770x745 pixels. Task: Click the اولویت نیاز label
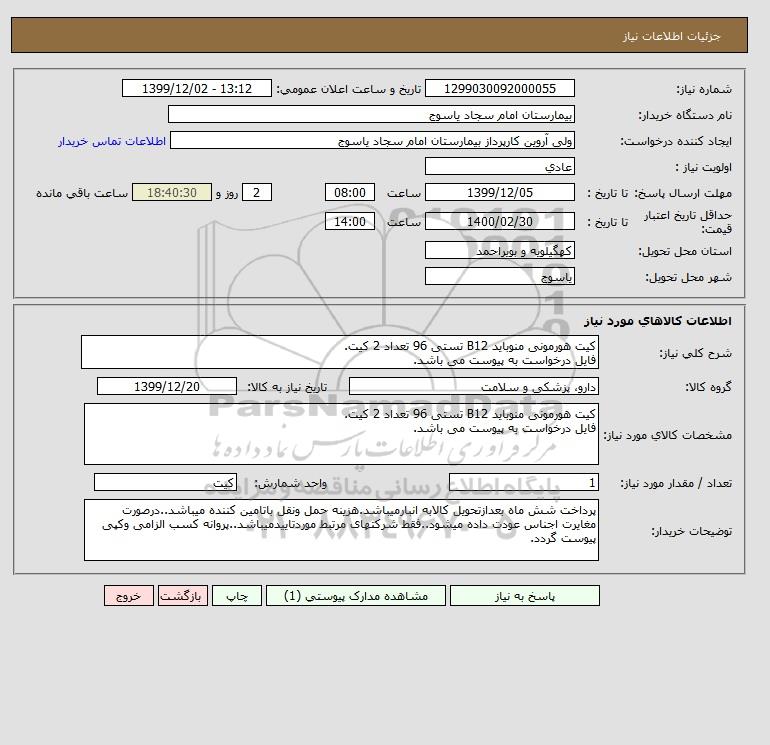click(704, 167)
